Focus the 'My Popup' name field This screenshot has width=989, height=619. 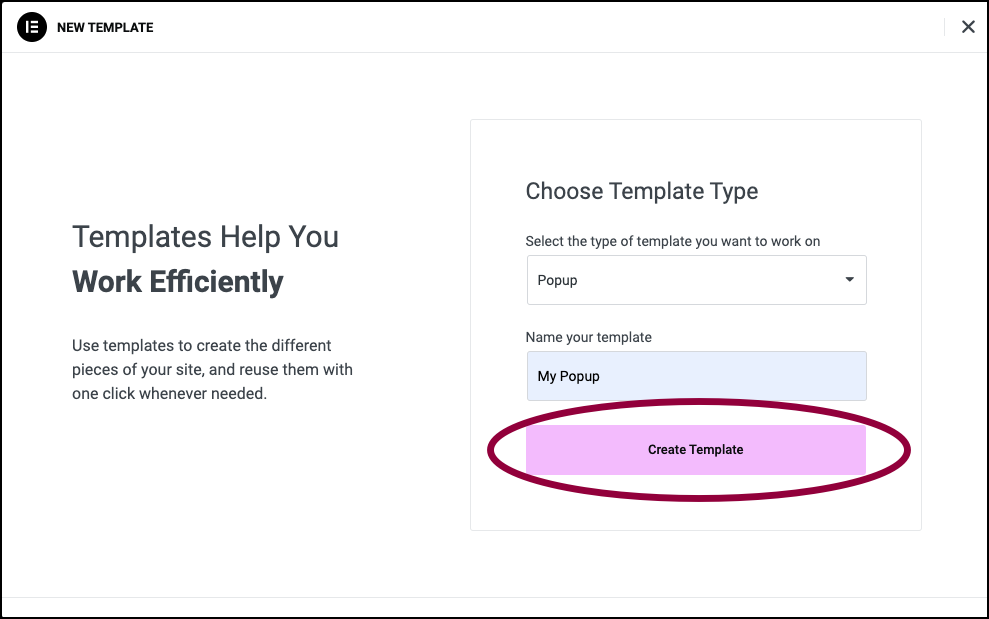pos(696,376)
